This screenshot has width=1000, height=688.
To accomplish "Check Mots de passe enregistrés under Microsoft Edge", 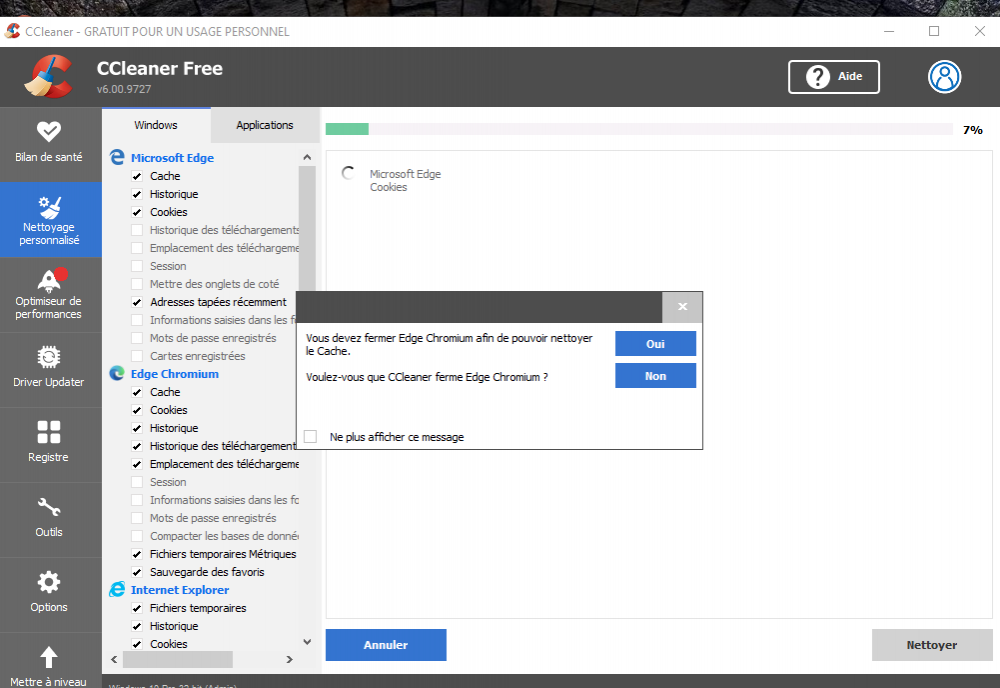I will pos(136,338).
